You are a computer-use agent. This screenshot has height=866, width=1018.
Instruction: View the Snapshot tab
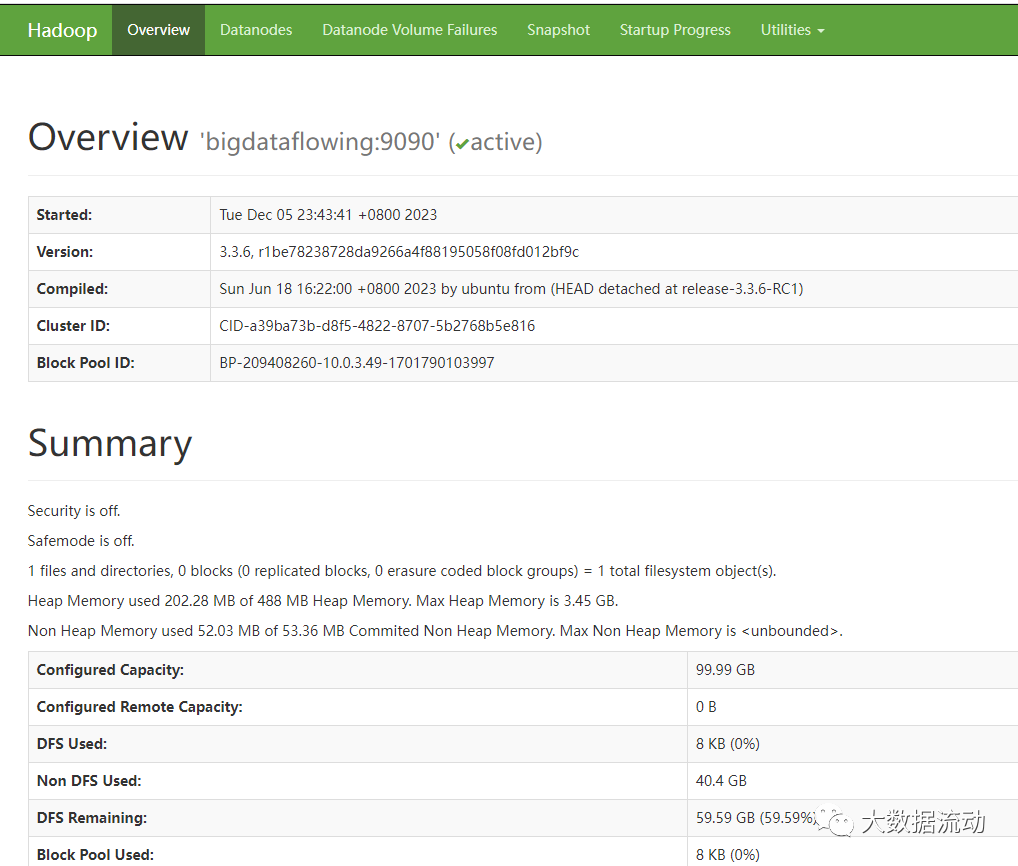558,29
